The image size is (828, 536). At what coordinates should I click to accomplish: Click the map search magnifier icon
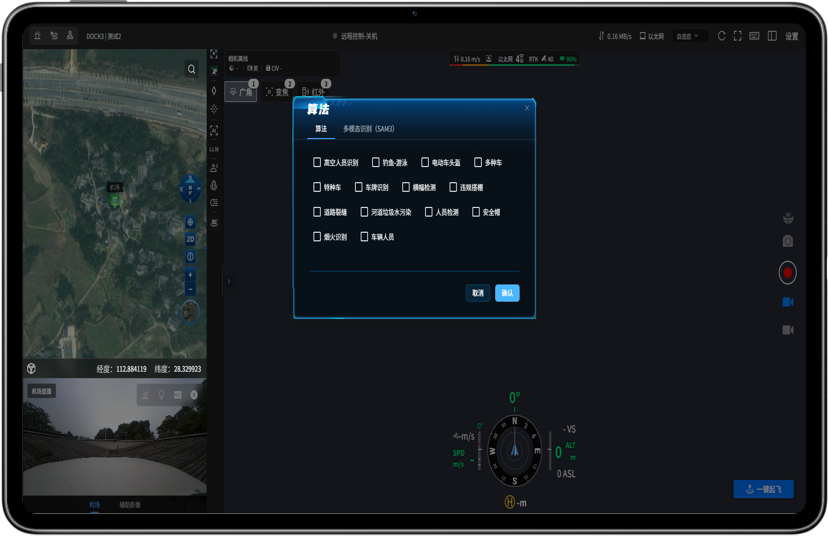192,69
